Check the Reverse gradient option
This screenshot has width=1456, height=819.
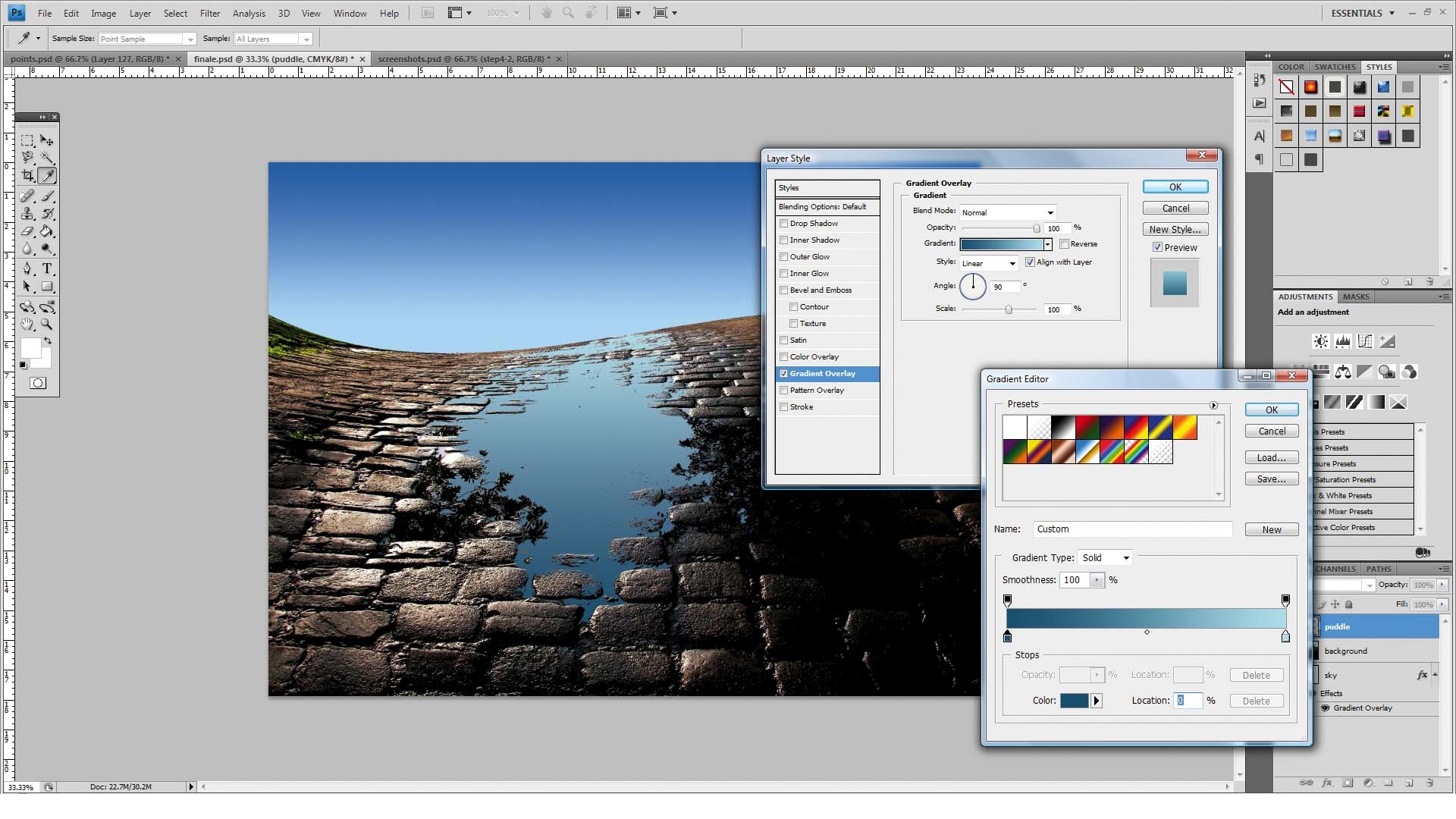click(1065, 244)
